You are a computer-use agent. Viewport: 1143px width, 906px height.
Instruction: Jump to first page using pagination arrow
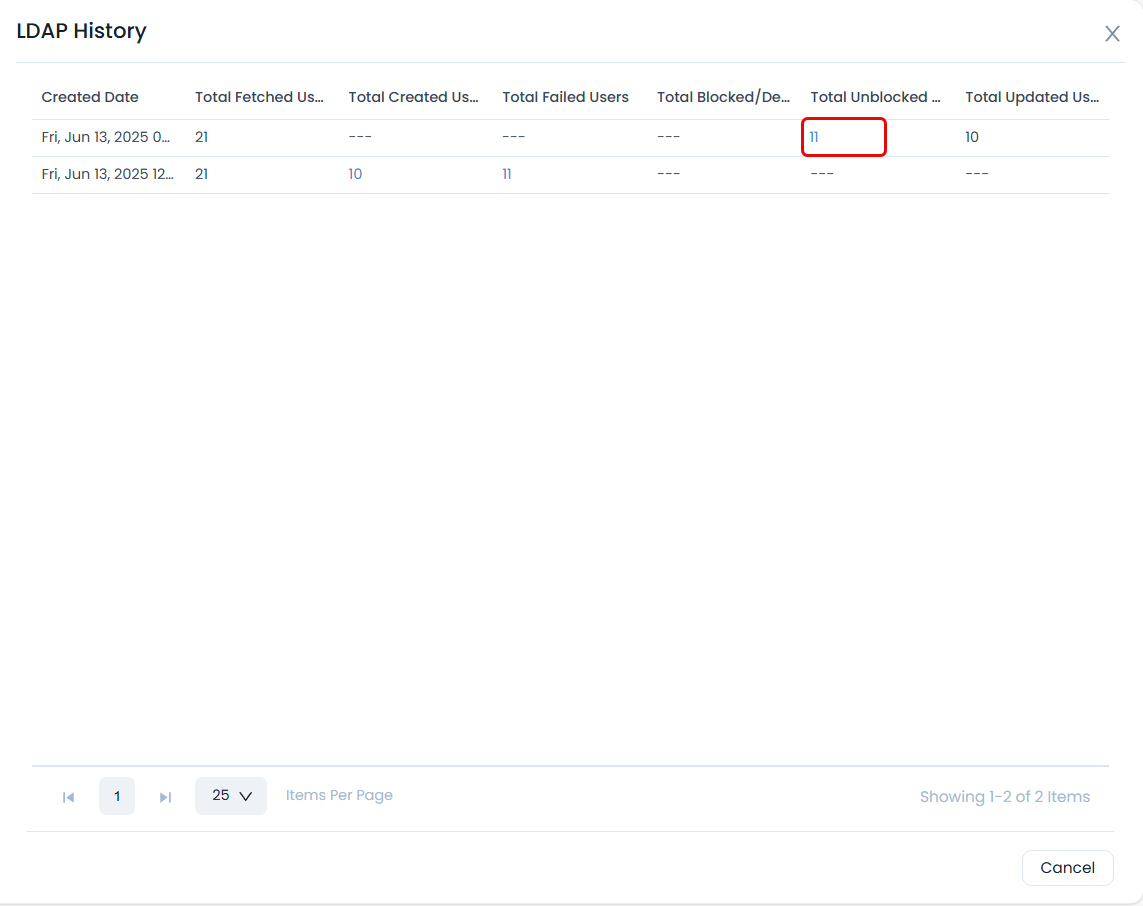[68, 796]
